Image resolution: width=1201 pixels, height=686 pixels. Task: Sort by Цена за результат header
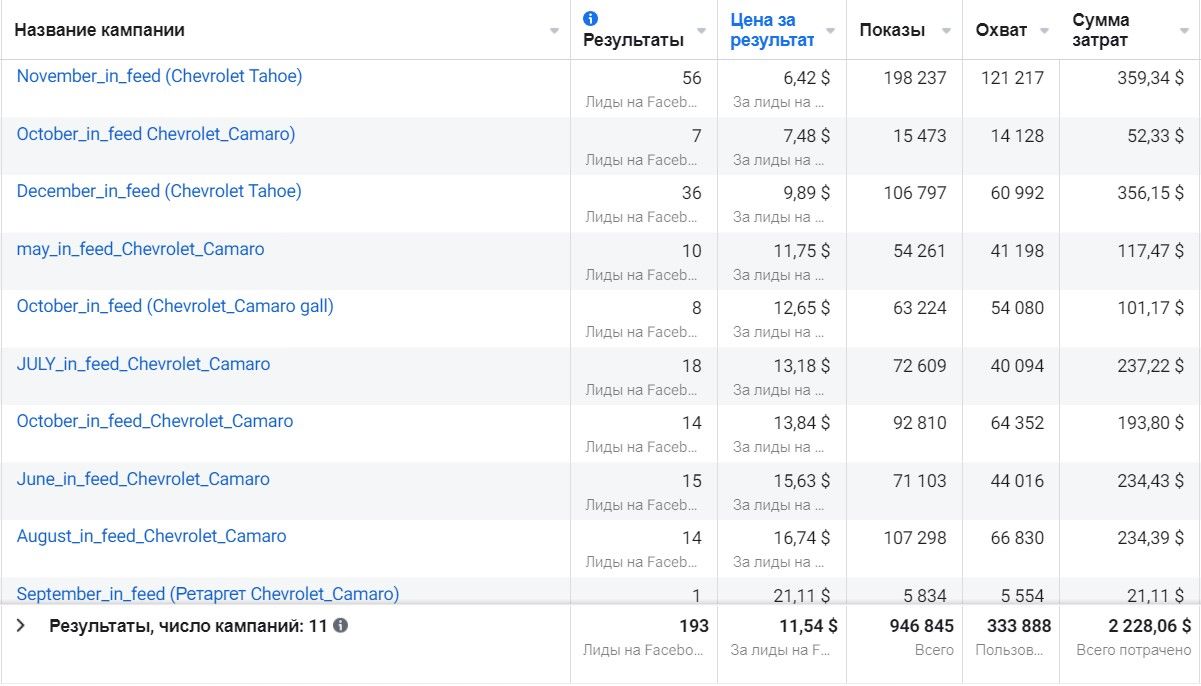pos(771,30)
